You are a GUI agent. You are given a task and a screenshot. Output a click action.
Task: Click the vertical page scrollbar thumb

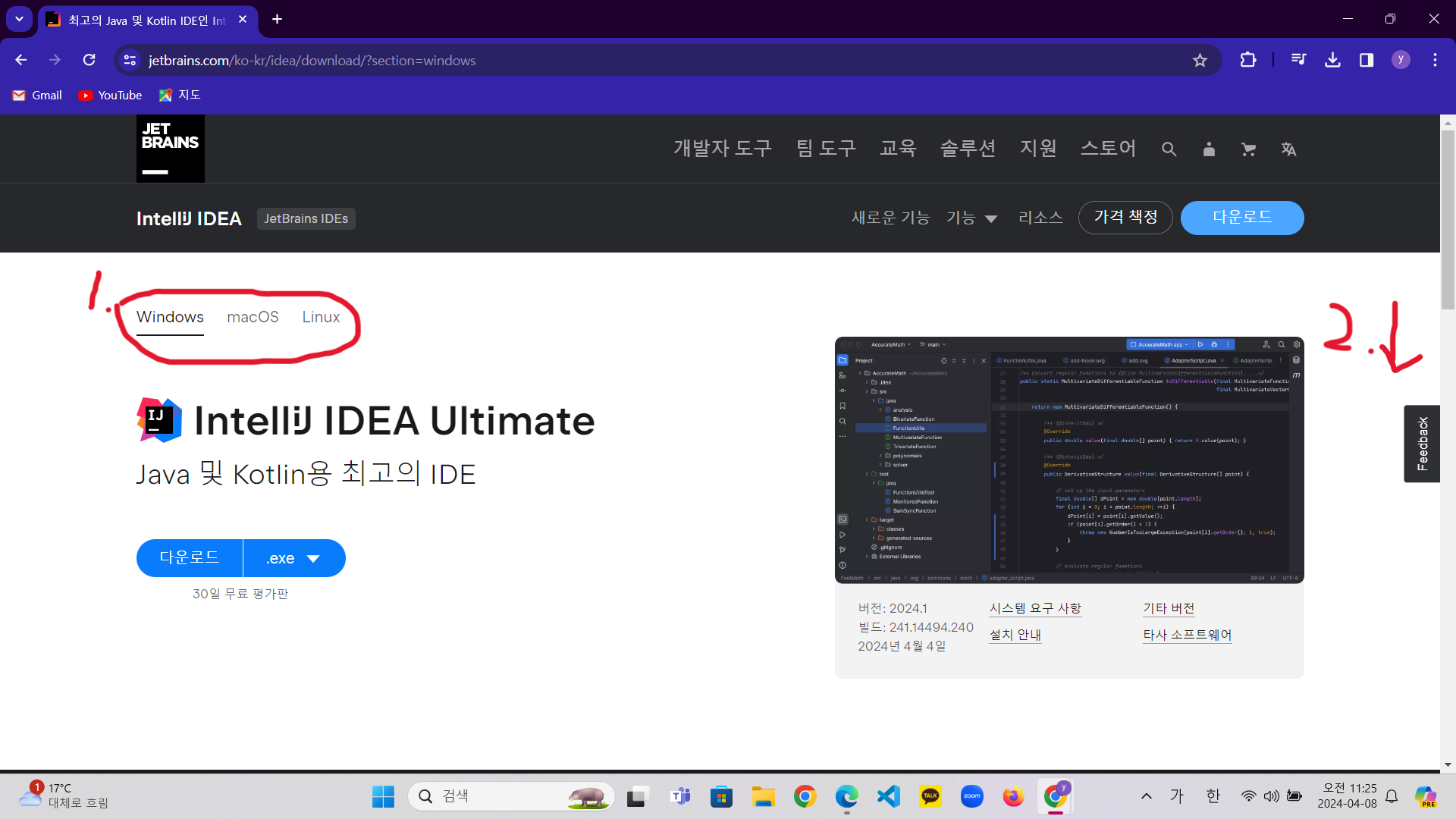[1448, 220]
